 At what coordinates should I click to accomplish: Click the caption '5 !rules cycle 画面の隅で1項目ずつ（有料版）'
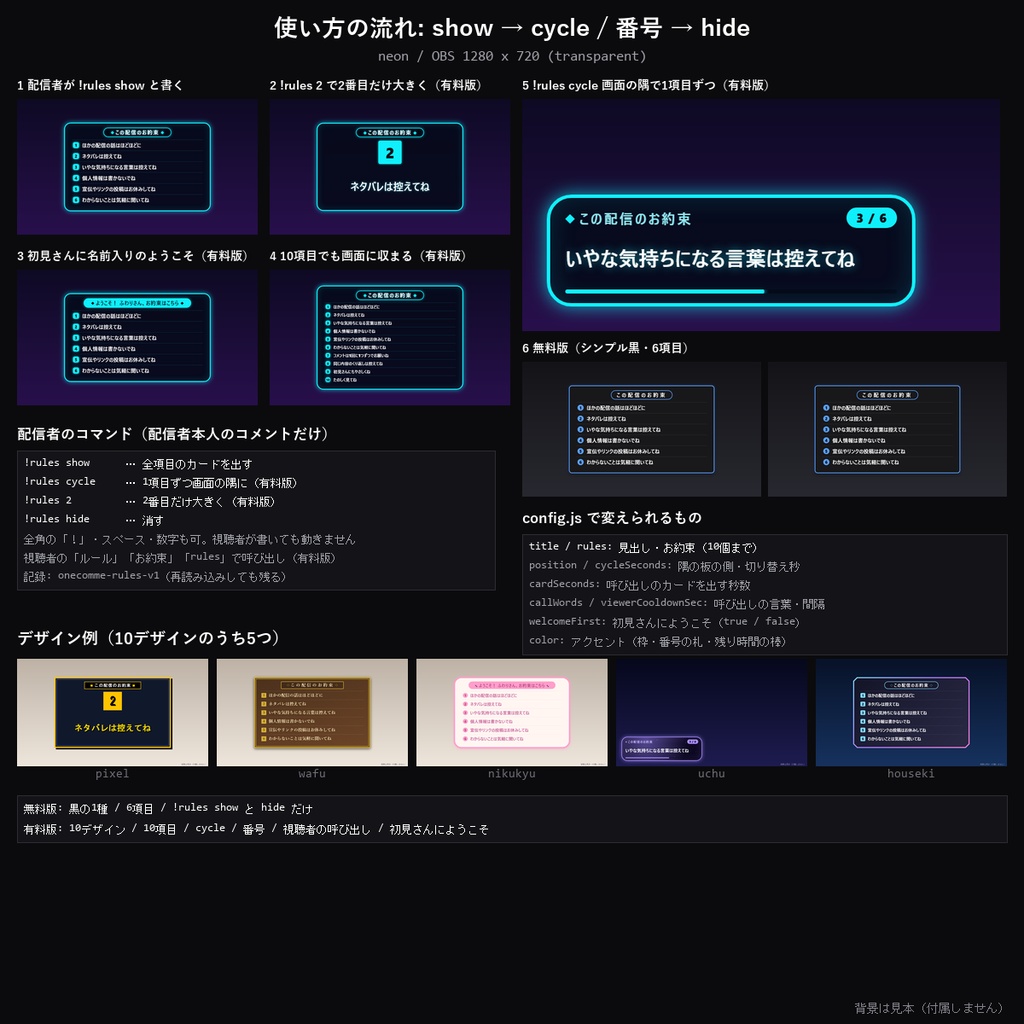(648, 85)
